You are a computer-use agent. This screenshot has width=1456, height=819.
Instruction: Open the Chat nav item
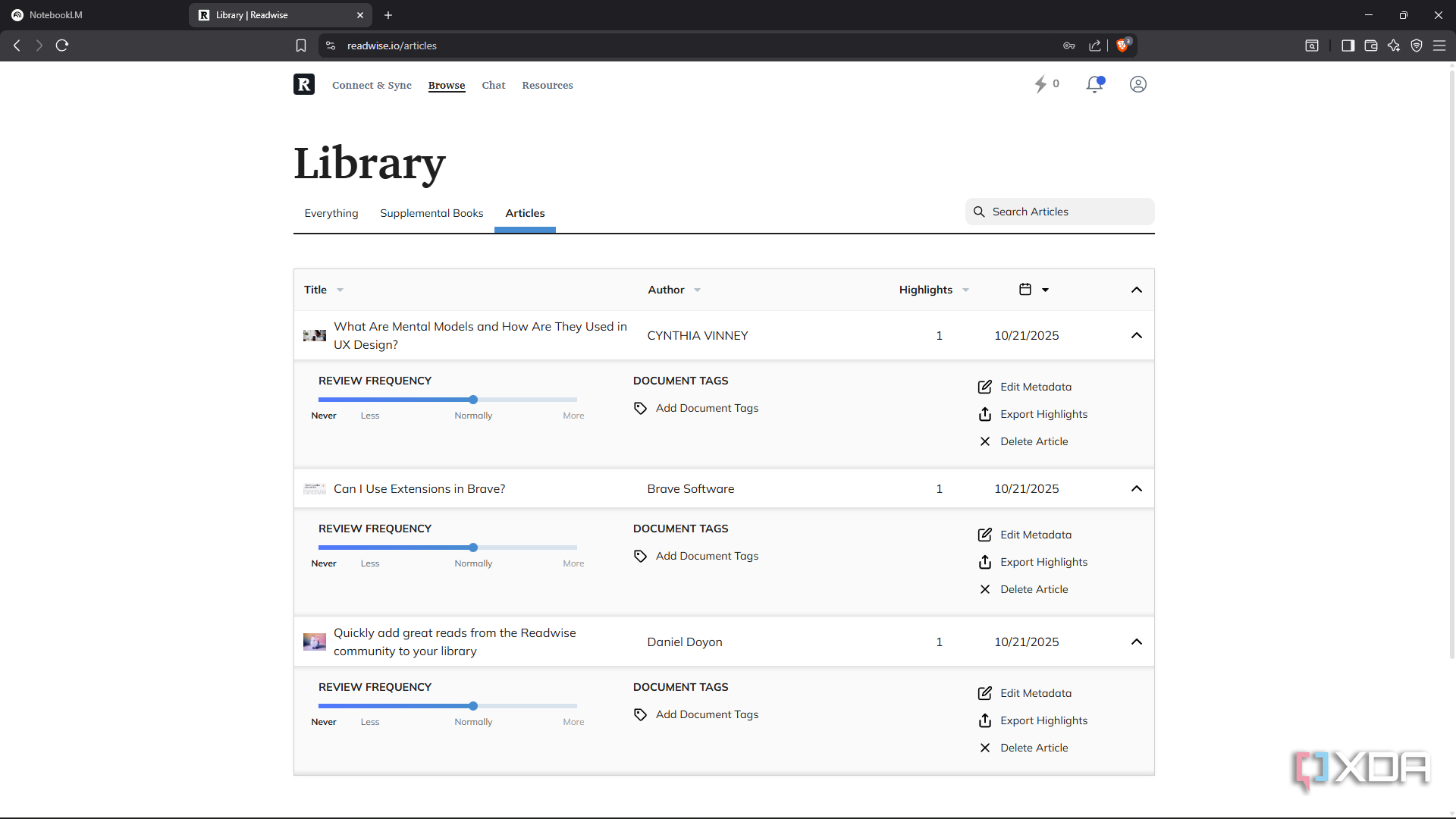click(494, 85)
